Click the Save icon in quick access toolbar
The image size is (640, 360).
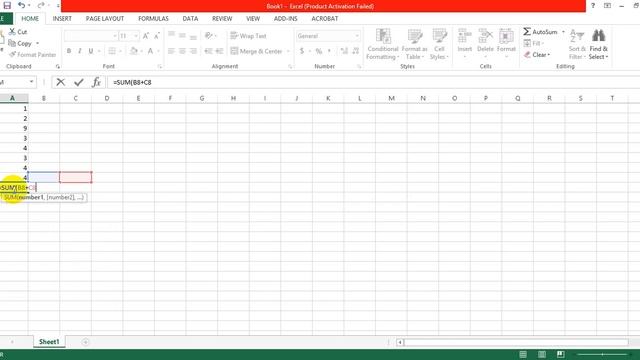pos(7,5)
